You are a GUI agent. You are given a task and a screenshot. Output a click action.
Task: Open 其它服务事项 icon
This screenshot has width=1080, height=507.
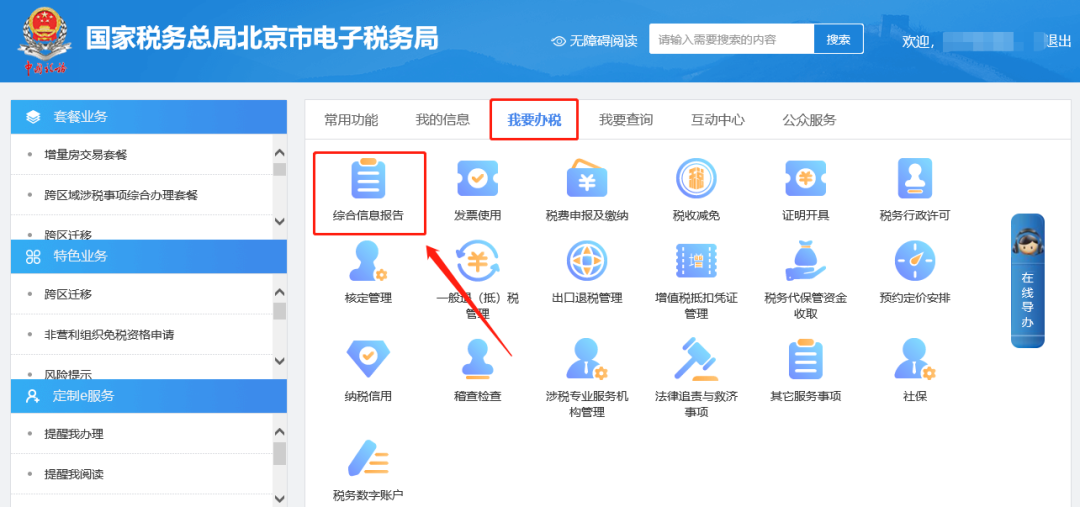[806, 359]
